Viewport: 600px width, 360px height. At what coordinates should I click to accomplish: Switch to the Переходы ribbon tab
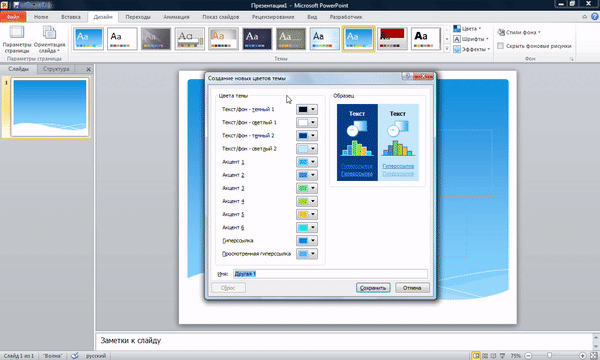138,17
